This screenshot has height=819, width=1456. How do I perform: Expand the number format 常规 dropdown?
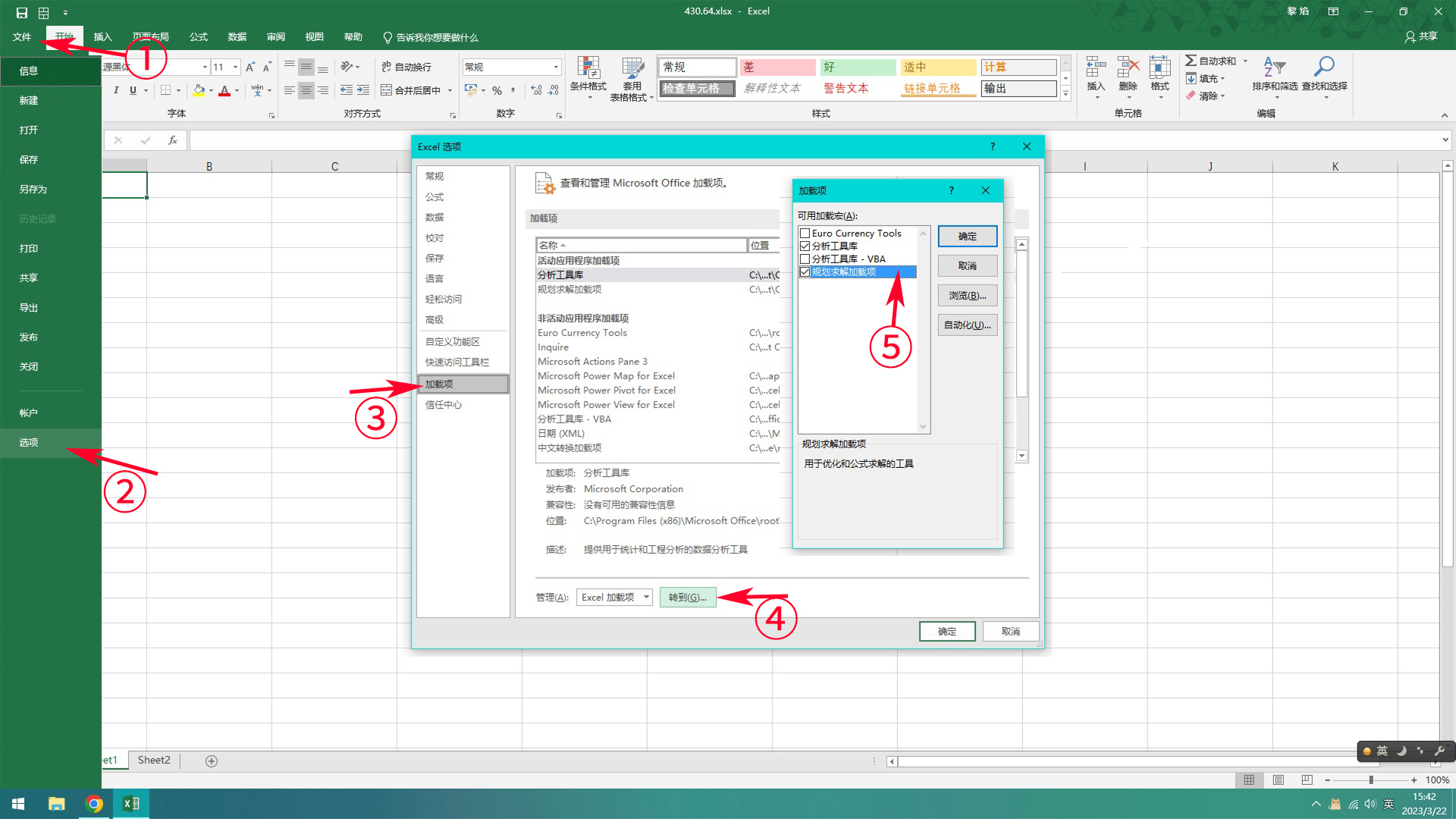click(x=556, y=67)
